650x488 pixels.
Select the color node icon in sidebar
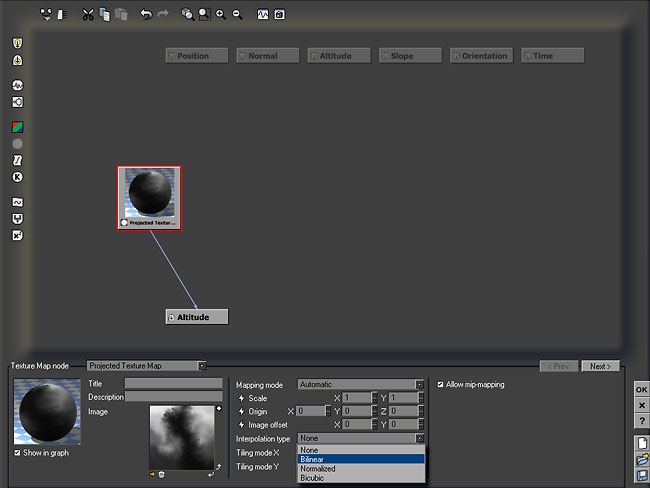tap(17, 127)
